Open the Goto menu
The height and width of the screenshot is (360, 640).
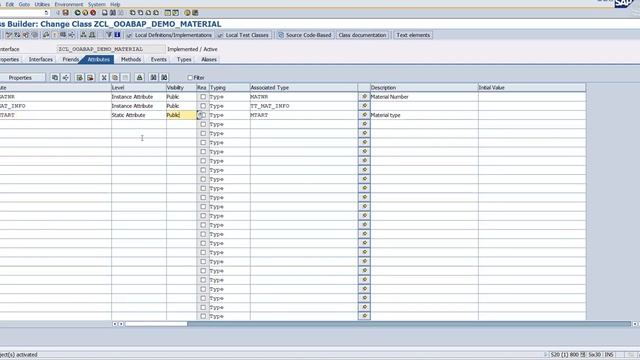pos(24,4)
